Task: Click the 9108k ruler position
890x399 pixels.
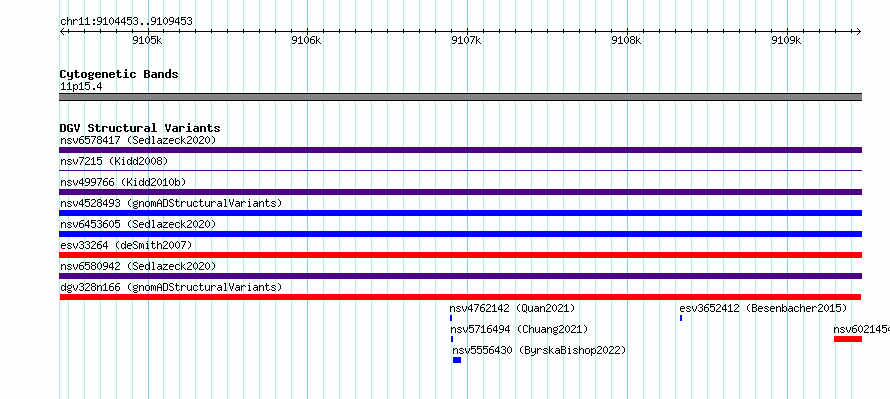Action: point(627,40)
